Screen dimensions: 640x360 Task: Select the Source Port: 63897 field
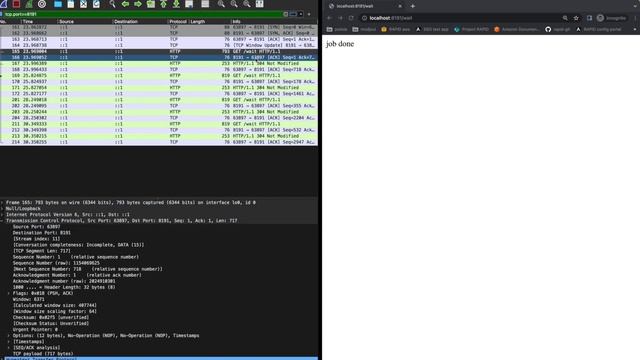tap(36, 227)
